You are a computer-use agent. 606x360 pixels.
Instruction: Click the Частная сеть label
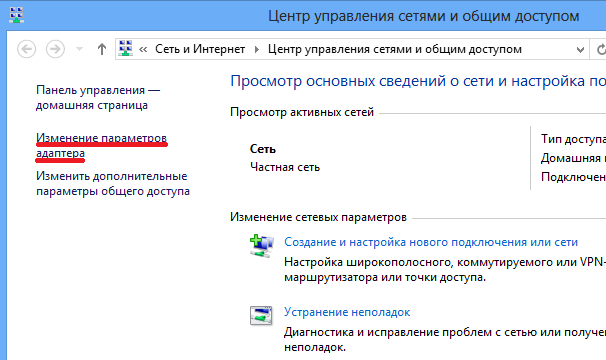(x=285, y=167)
